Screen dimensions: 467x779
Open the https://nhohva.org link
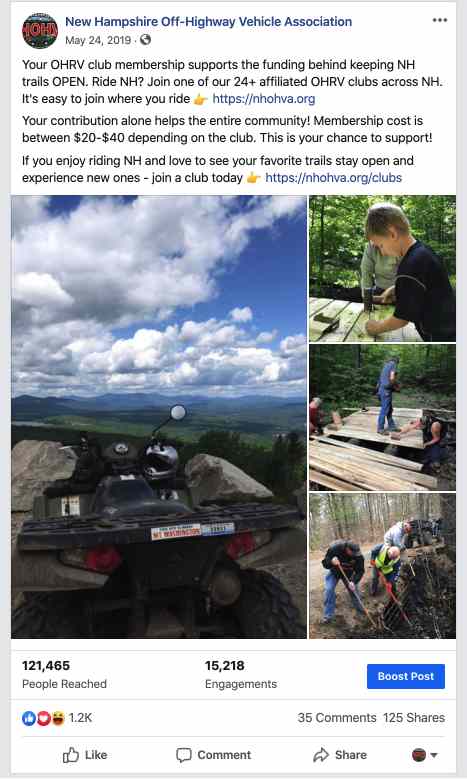coord(264,98)
